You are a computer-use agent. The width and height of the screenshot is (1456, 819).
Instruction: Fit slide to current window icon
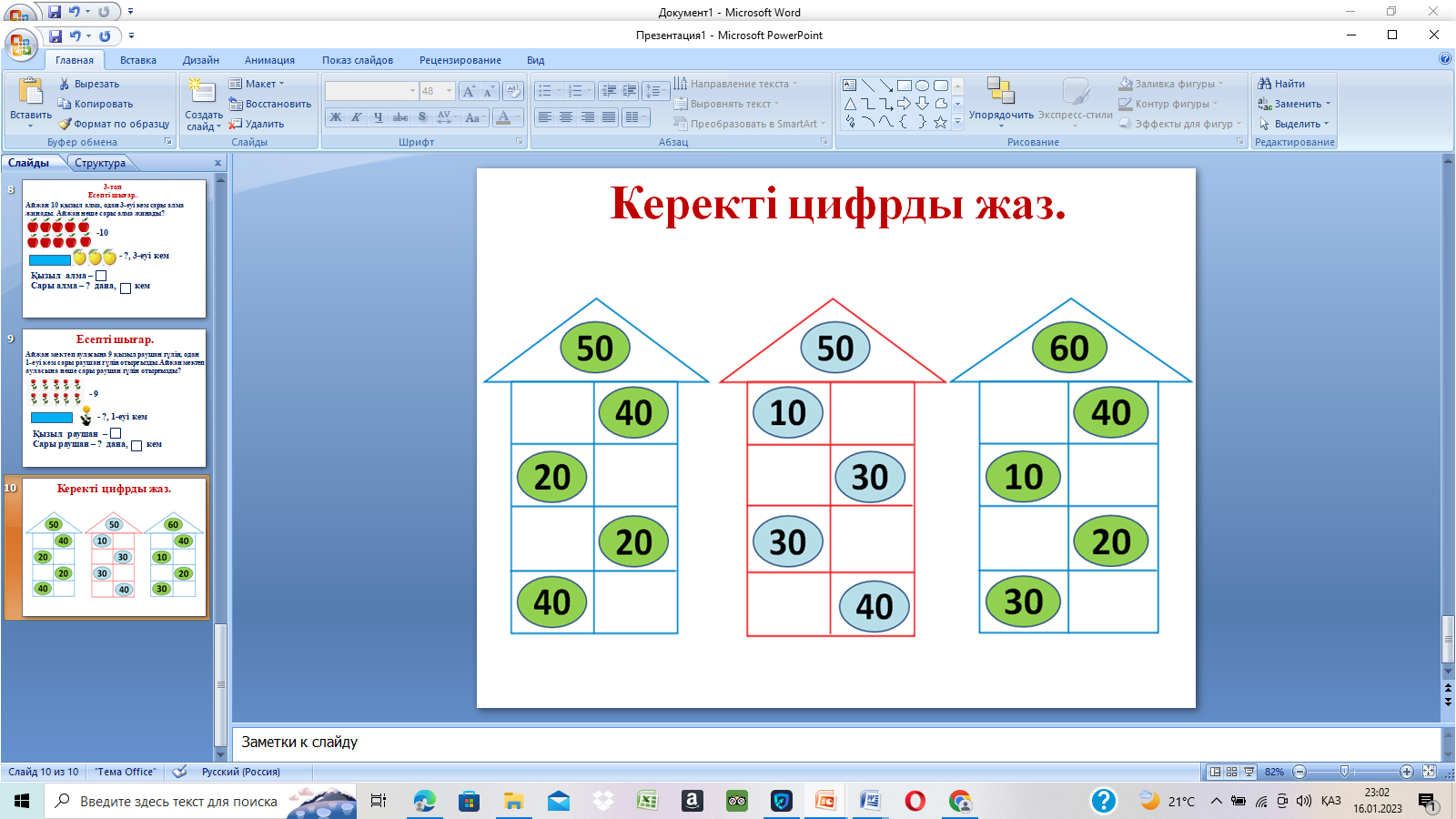(x=1429, y=772)
